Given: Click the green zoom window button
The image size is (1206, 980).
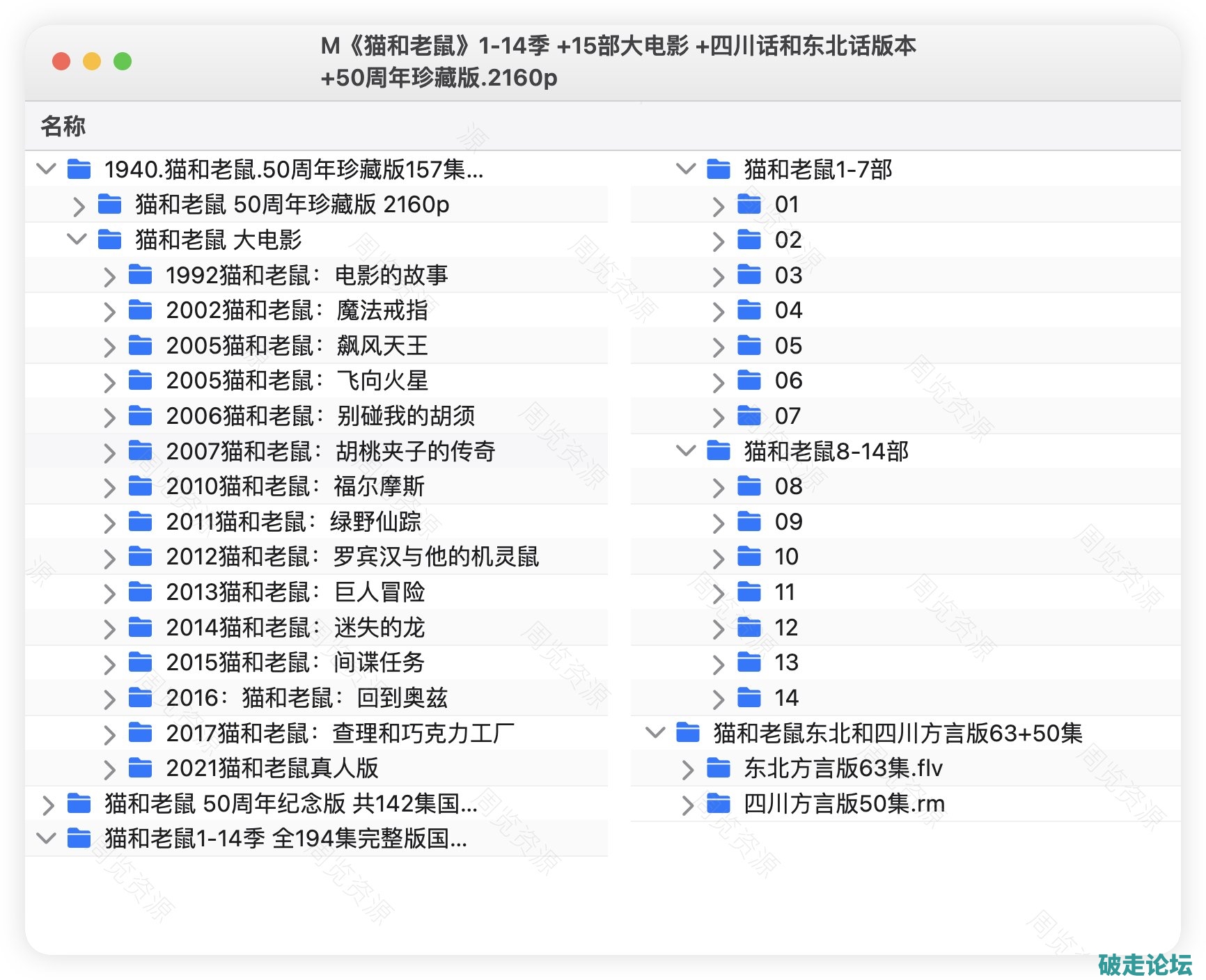Looking at the screenshot, I should click(x=123, y=61).
